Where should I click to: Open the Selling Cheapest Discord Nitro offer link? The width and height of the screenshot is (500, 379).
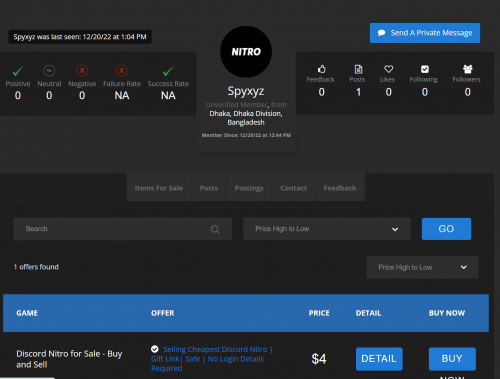tap(212, 359)
